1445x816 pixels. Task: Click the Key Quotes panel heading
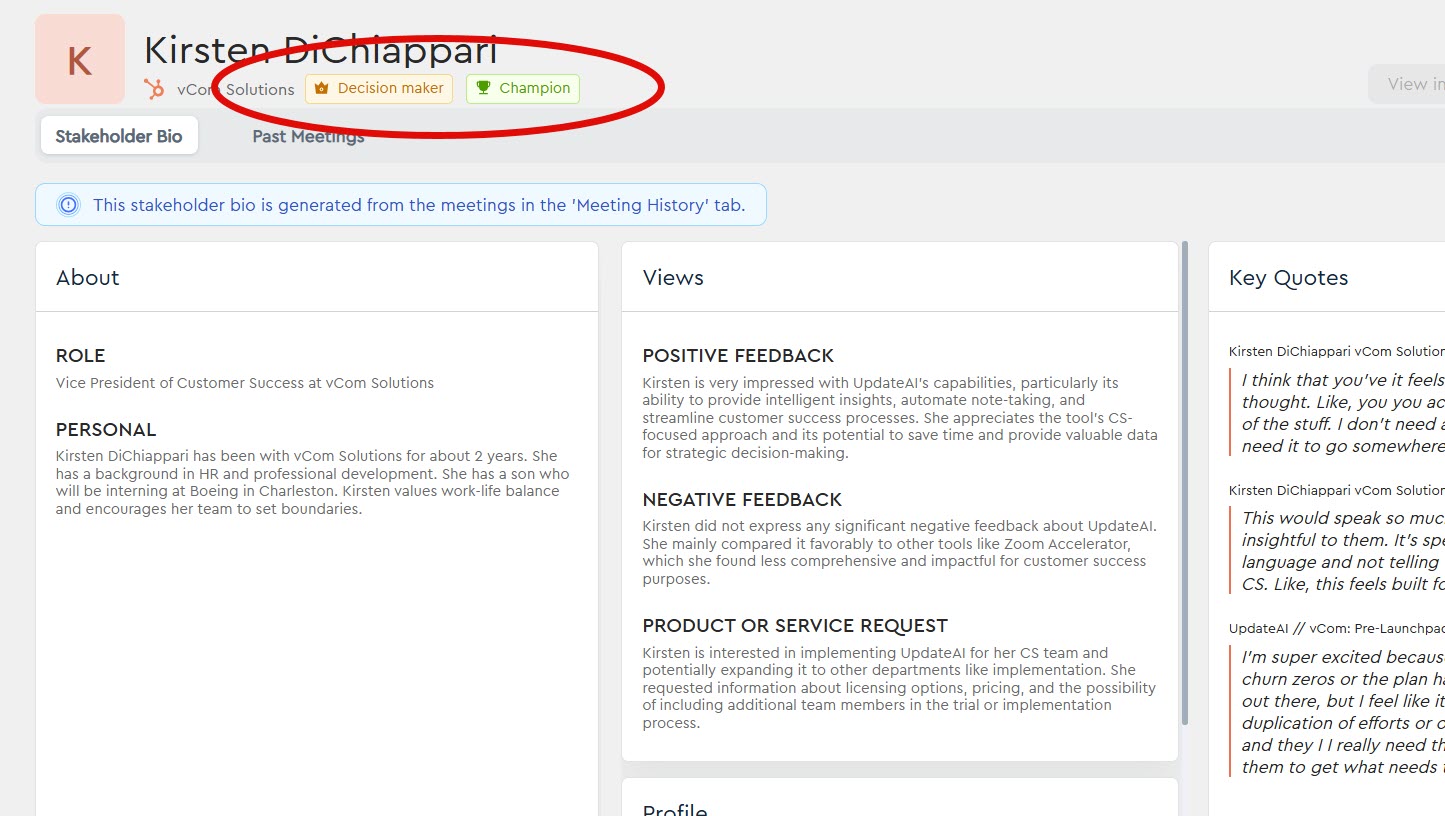point(1288,278)
